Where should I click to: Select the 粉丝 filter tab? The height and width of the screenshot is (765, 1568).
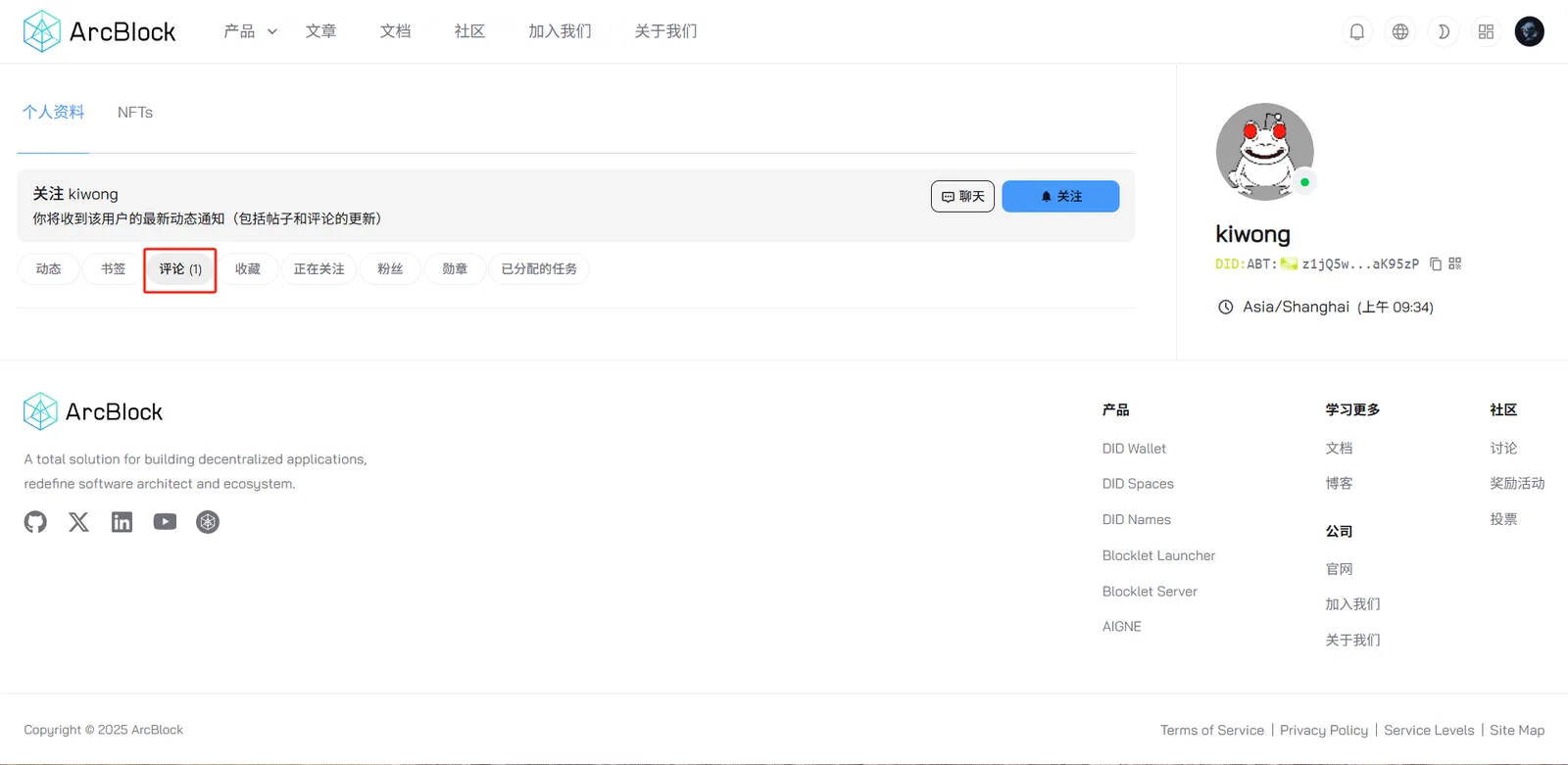point(391,268)
